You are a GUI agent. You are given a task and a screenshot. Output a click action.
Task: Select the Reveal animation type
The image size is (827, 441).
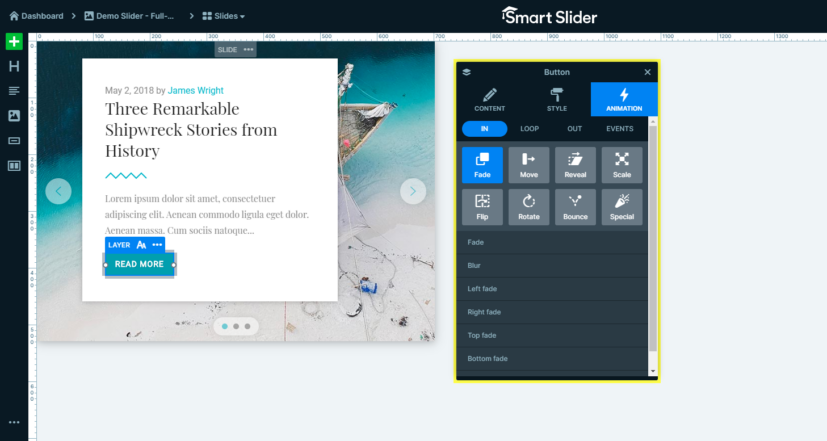575,165
